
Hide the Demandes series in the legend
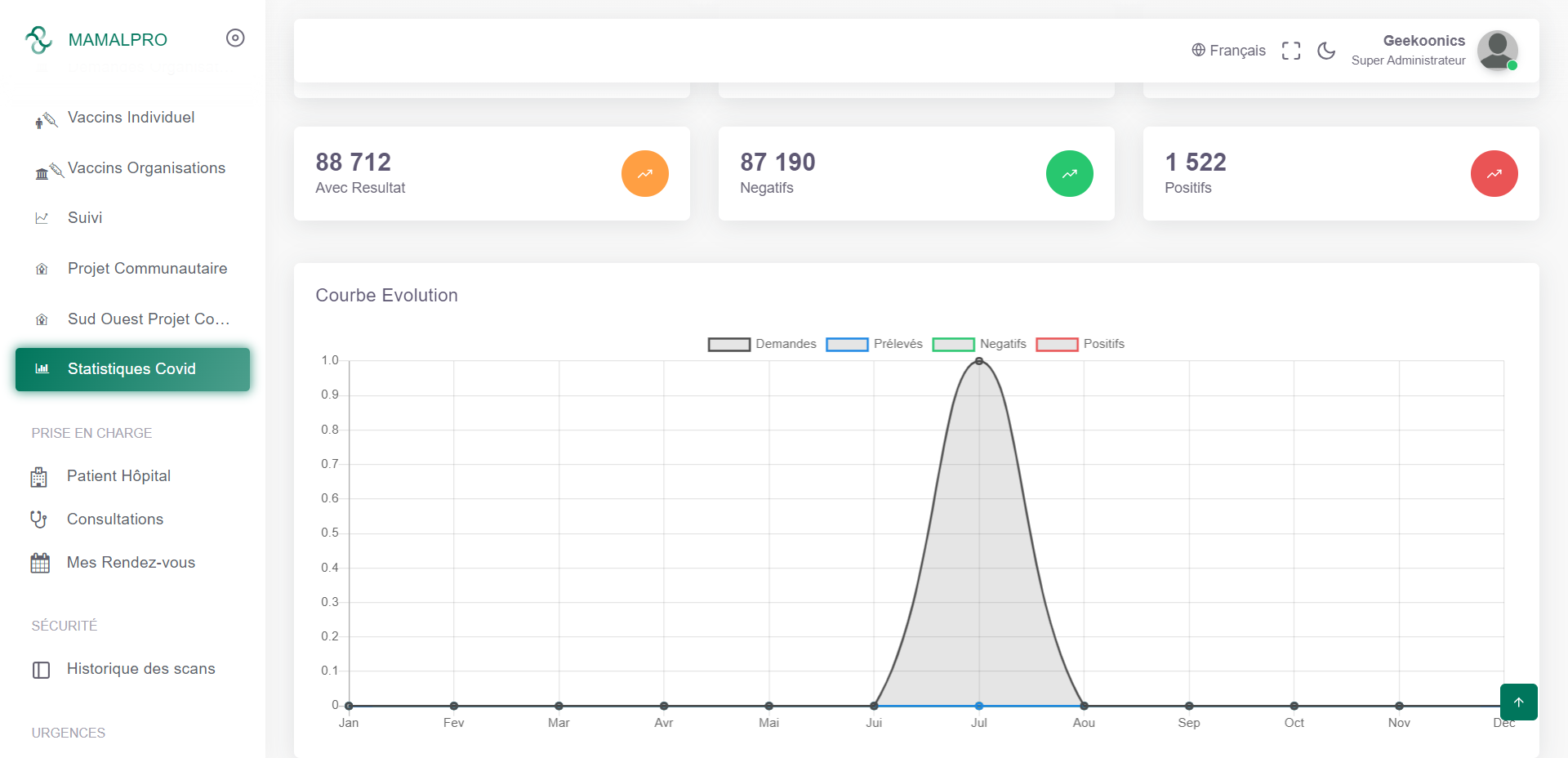[x=762, y=344]
